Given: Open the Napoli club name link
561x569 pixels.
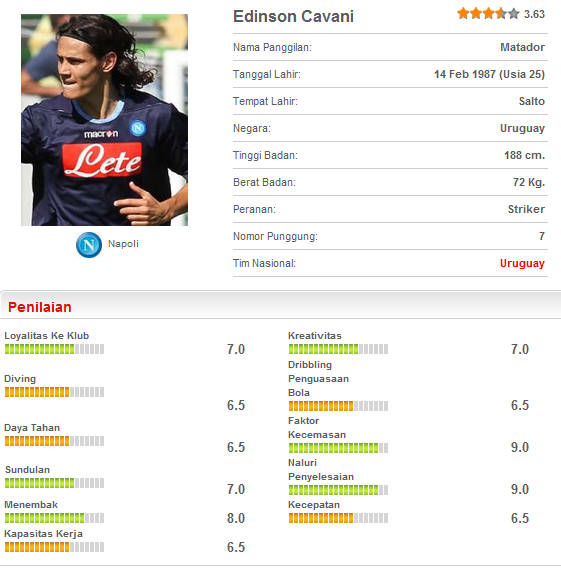Looking at the screenshot, I should [123, 243].
